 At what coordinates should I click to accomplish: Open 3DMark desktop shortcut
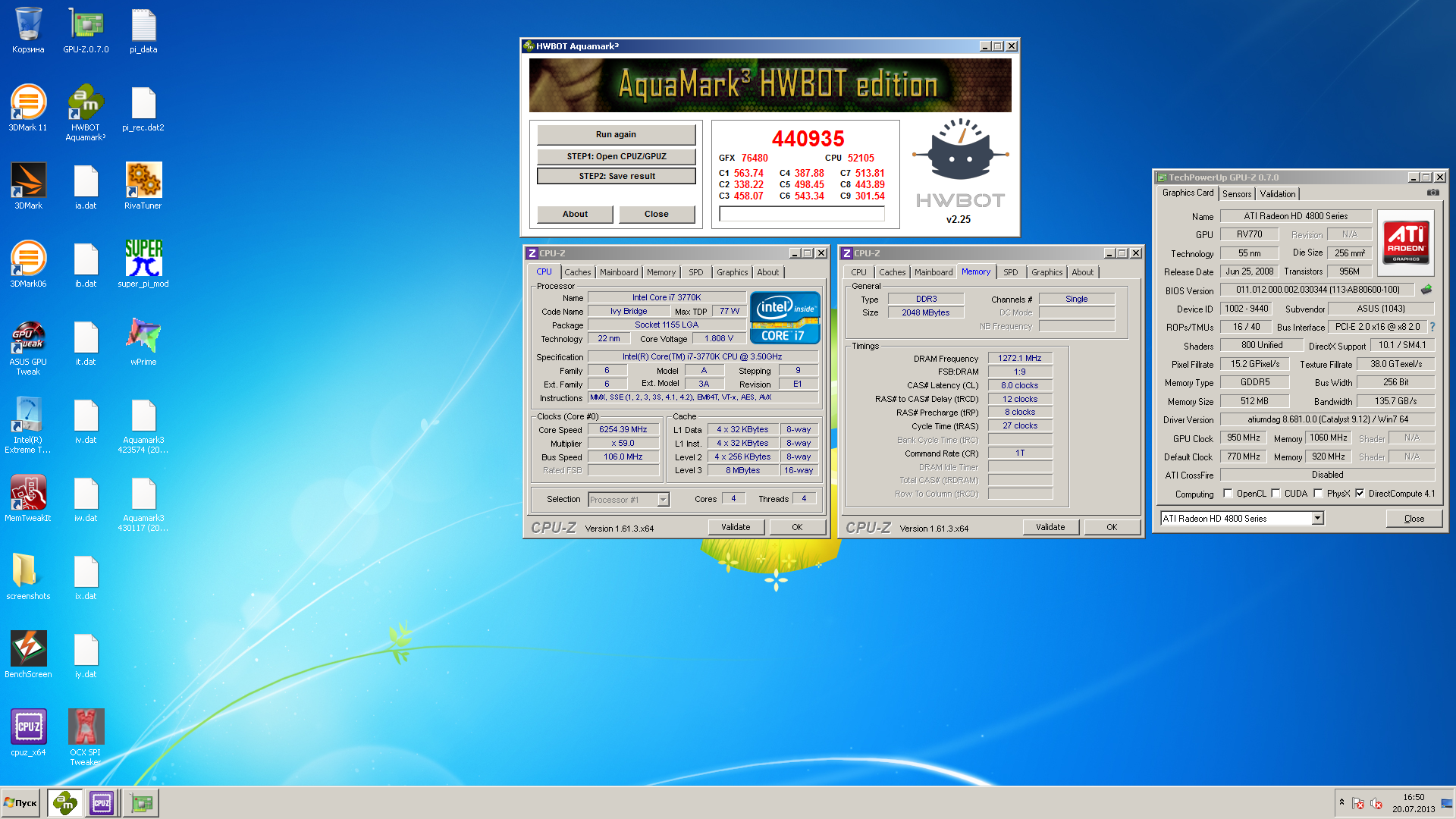28,187
